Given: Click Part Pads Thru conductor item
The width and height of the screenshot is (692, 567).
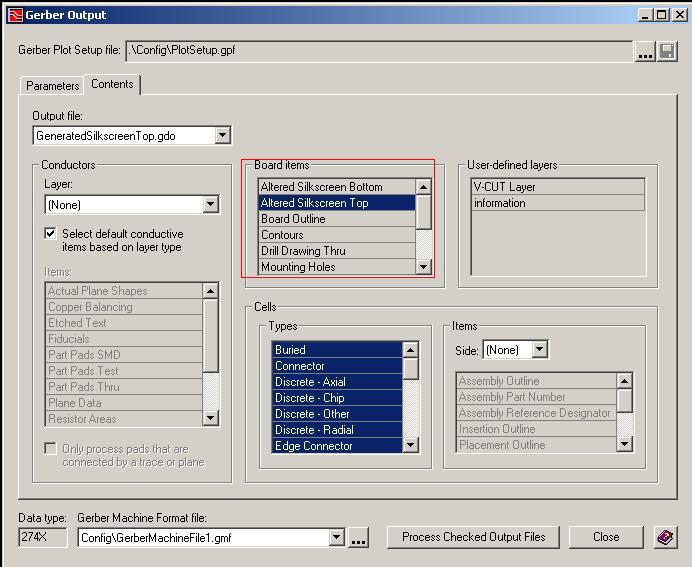Looking at the screenshot, I should click(x=124, y=387).
